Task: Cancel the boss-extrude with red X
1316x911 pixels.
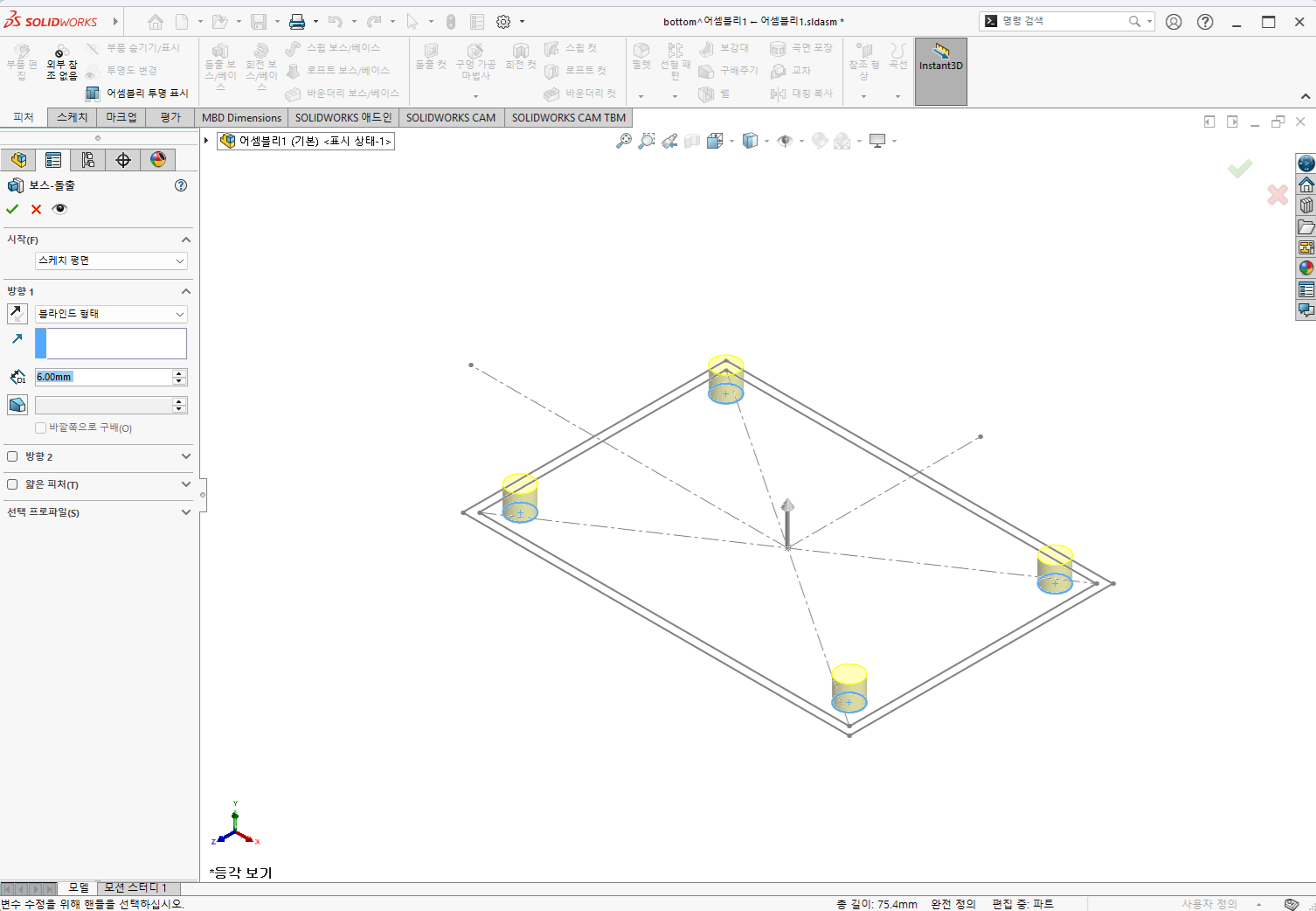Action: [36, 209]
